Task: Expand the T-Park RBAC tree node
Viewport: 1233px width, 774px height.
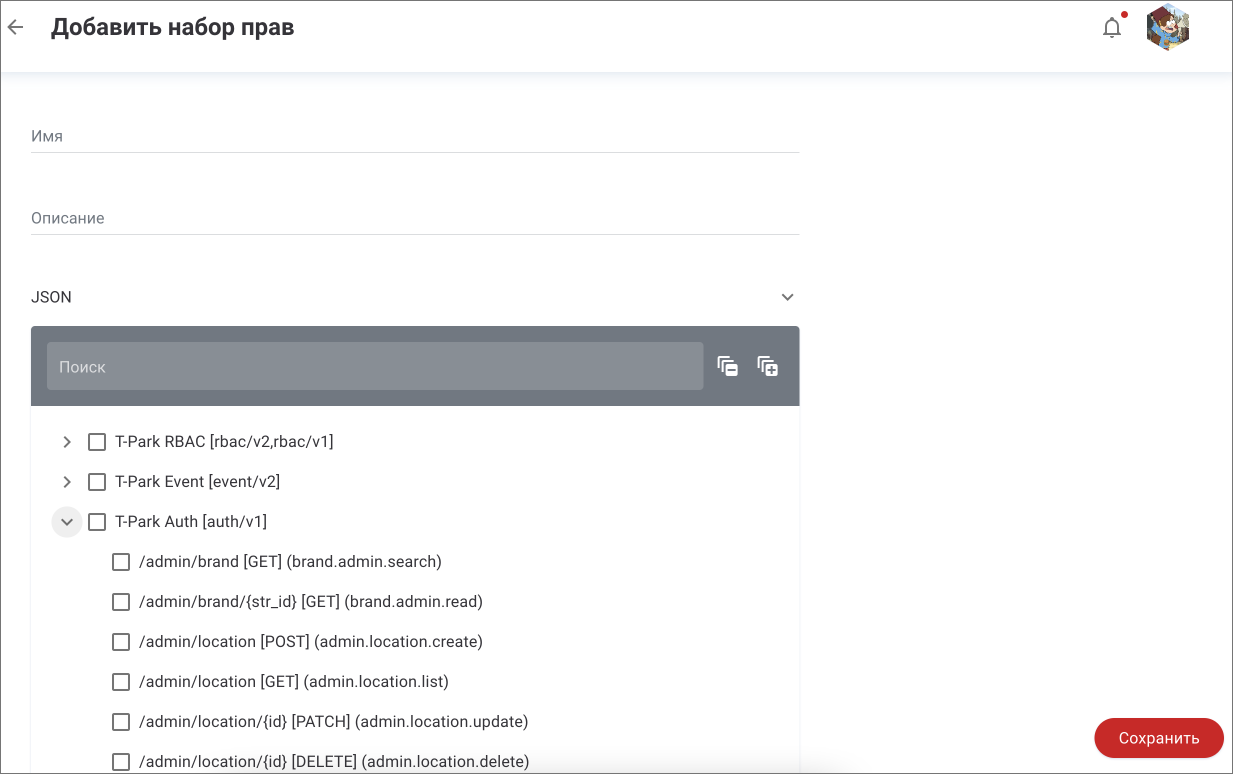Action: [67, 442]
